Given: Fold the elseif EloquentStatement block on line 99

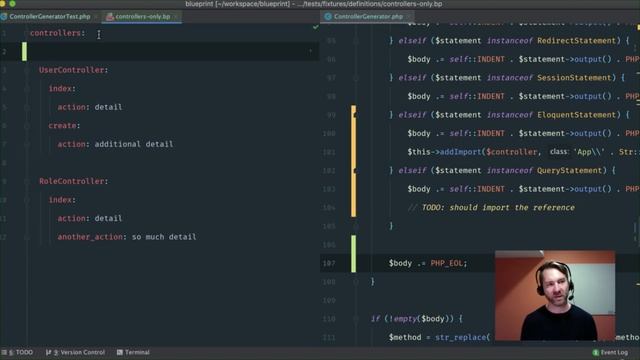Looking at the screenshot, I should point(356,115).
